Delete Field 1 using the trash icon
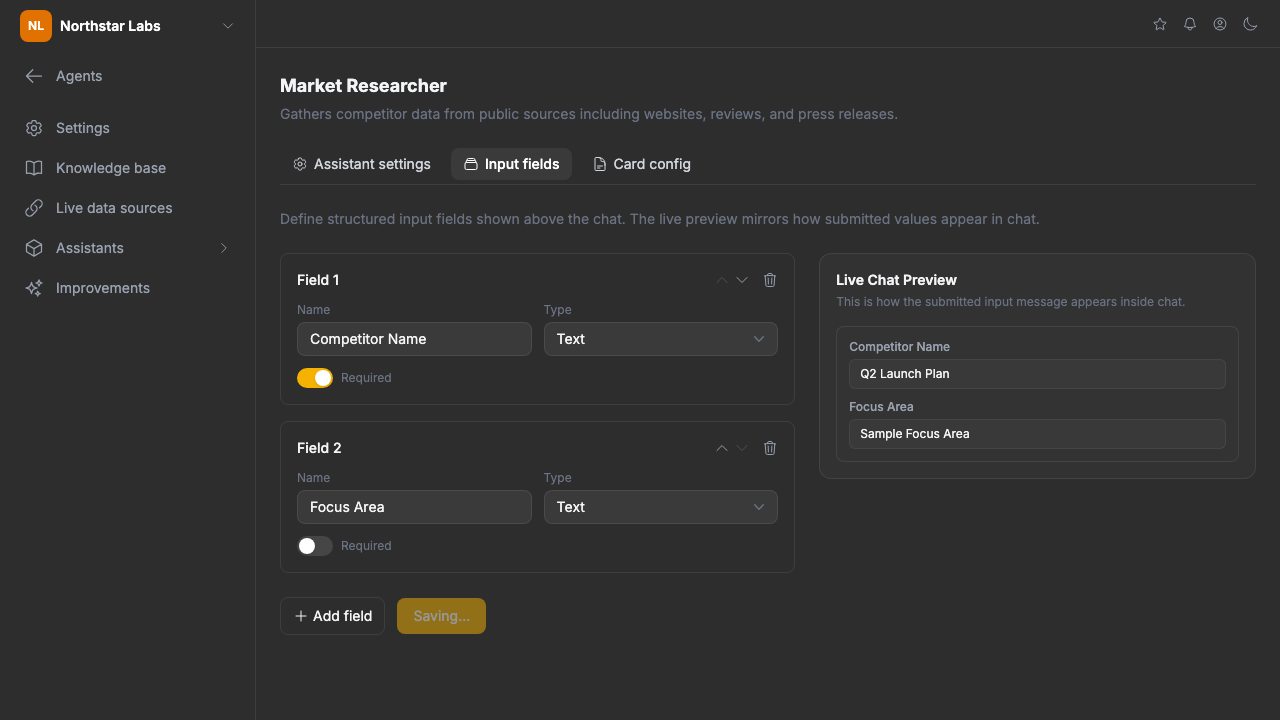This screenshot has height=720, width=1280. [x=770, y=280]
